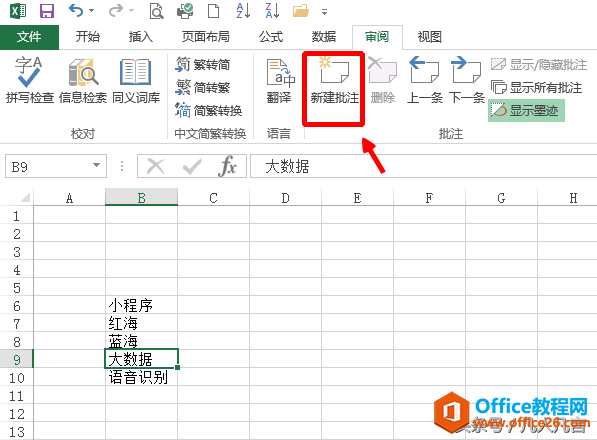Switch to the 审阅 tab
Screen dimensions: 597x440
[377, 37]
